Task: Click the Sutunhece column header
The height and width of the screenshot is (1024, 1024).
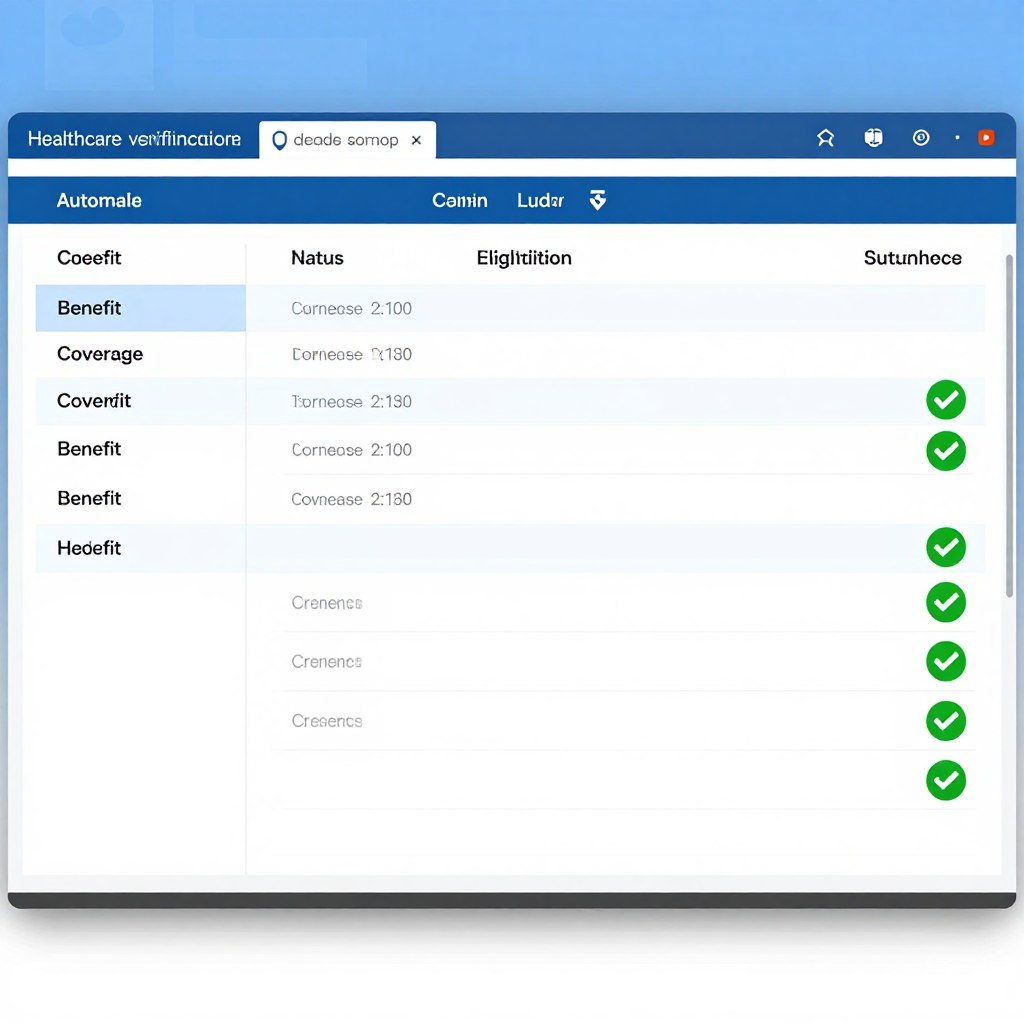Action: click(x=912, y=257)
